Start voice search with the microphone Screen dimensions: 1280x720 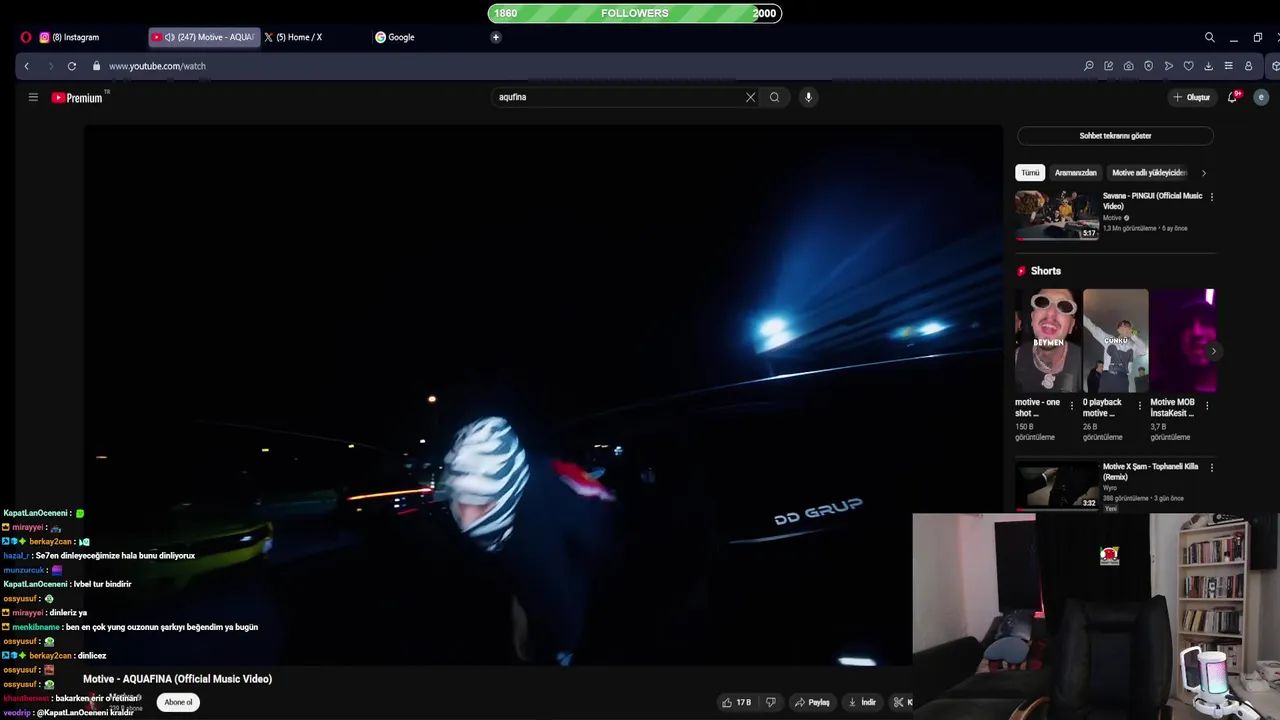[808, 97]
